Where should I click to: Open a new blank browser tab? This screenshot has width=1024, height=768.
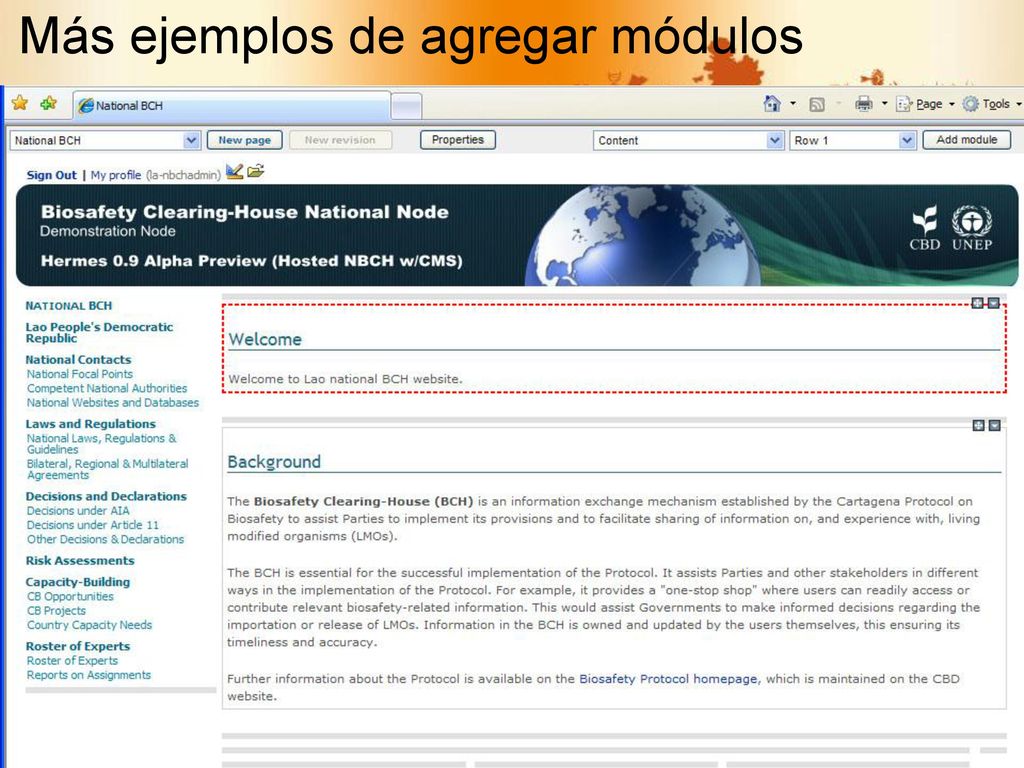click(406, 106)
